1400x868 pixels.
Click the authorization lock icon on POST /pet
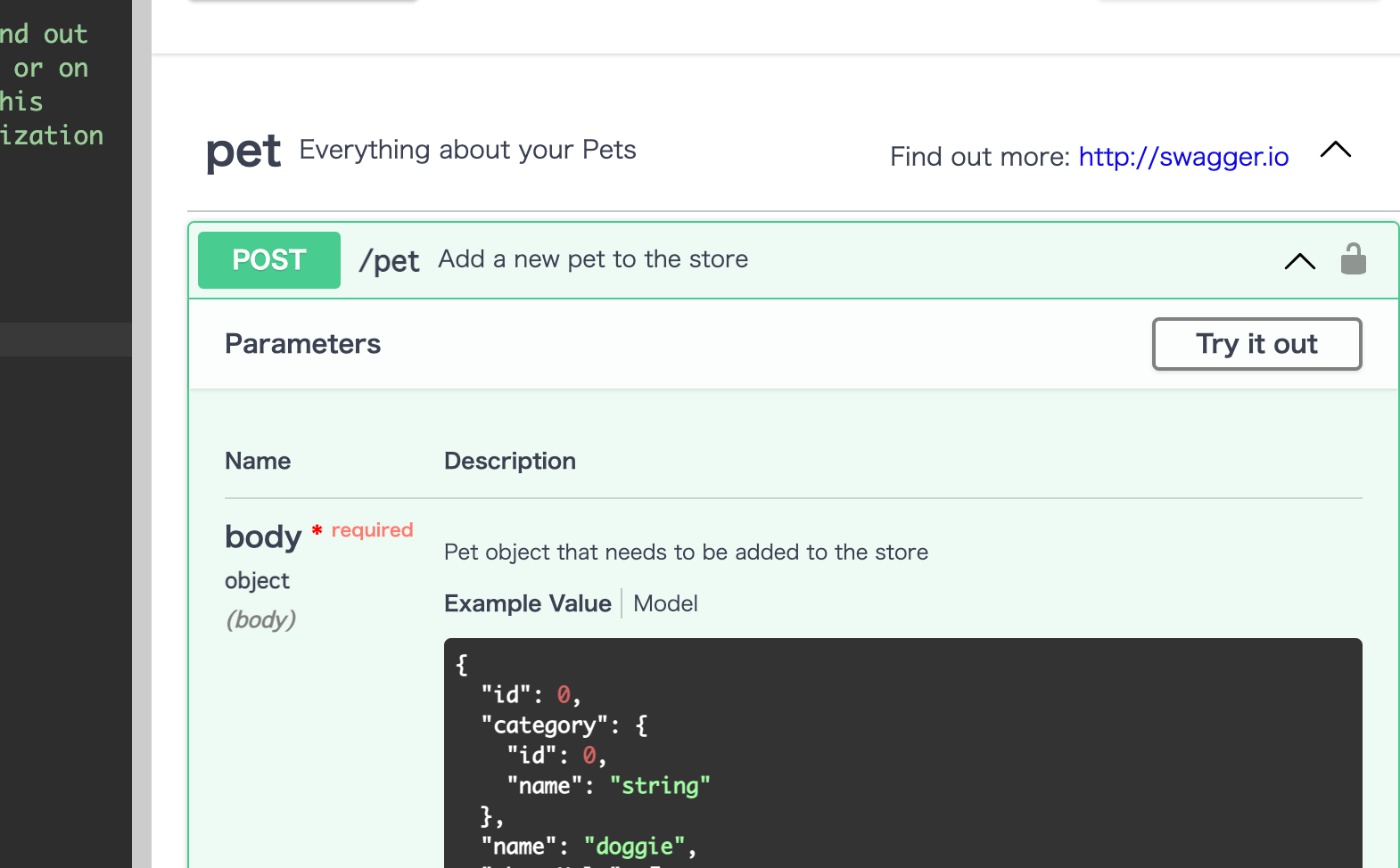[1353, 258]
